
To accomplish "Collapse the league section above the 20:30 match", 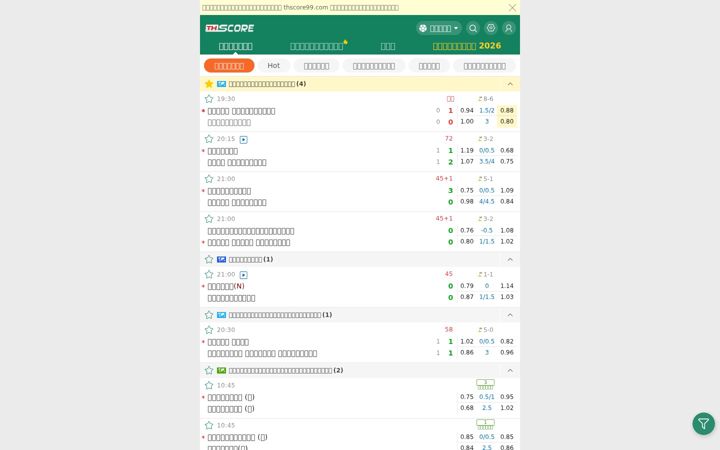I will [510, 315].
